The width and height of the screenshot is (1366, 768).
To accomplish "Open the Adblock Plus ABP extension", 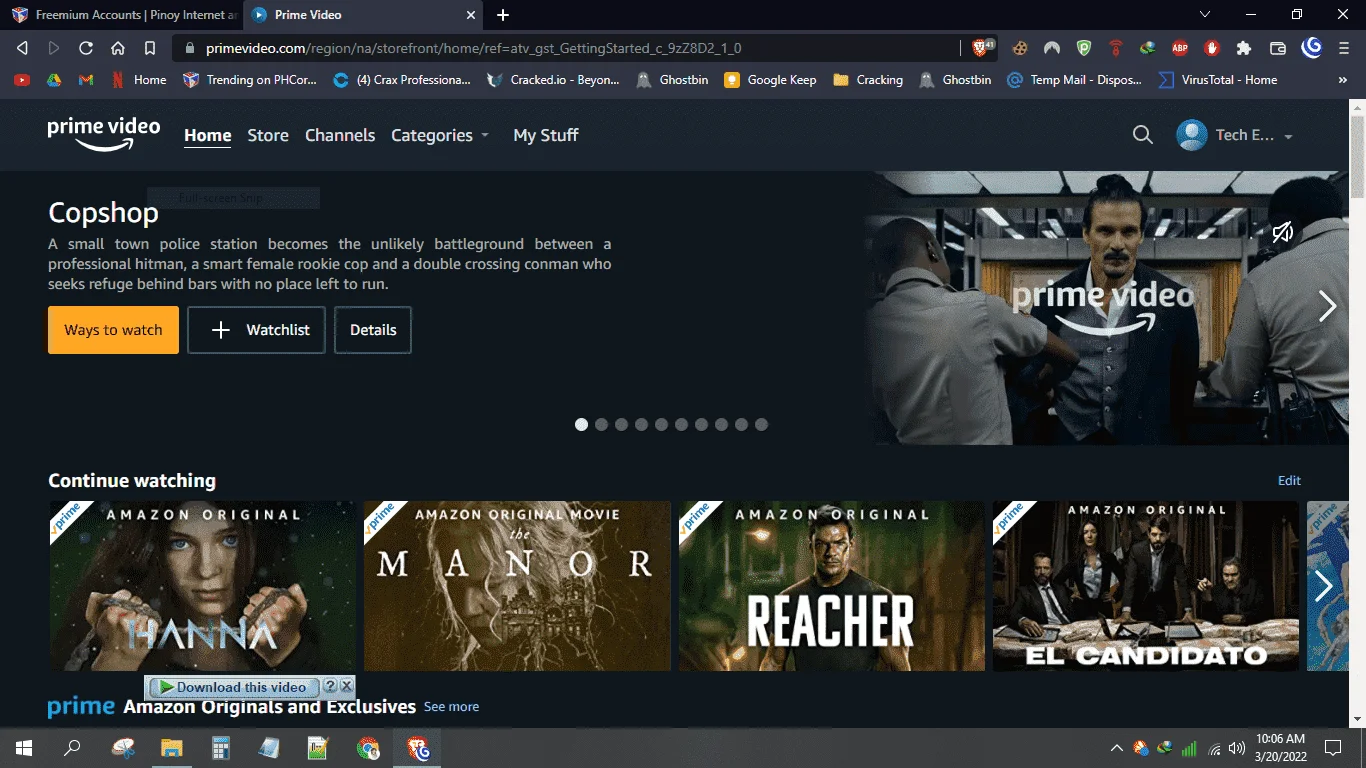I will coord(1180,48).
